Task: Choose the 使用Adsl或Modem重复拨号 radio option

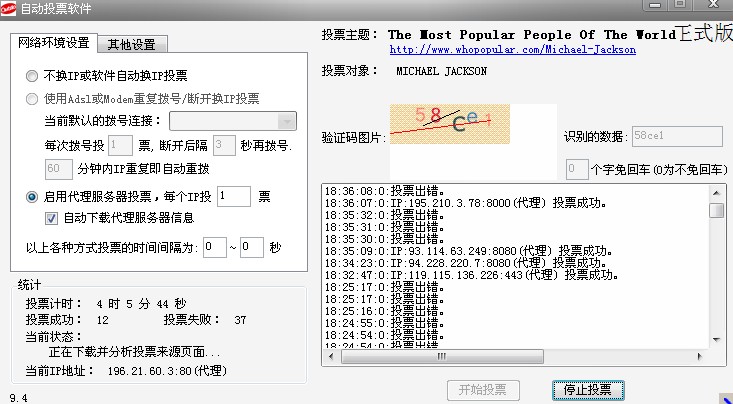Action: (33, 98)
